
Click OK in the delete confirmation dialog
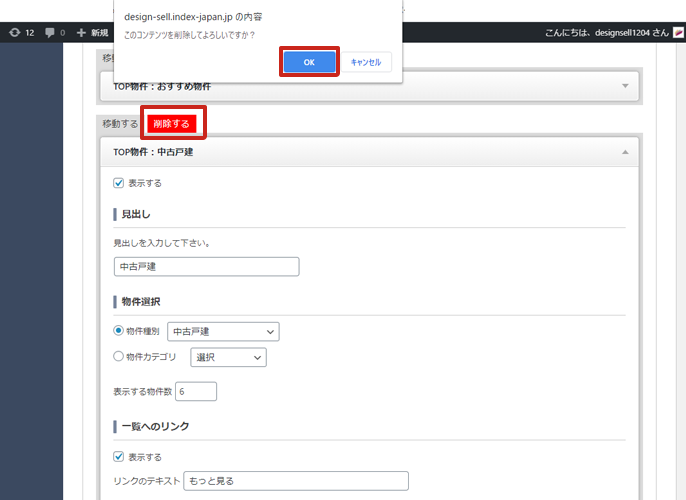[x=309, y=62]
